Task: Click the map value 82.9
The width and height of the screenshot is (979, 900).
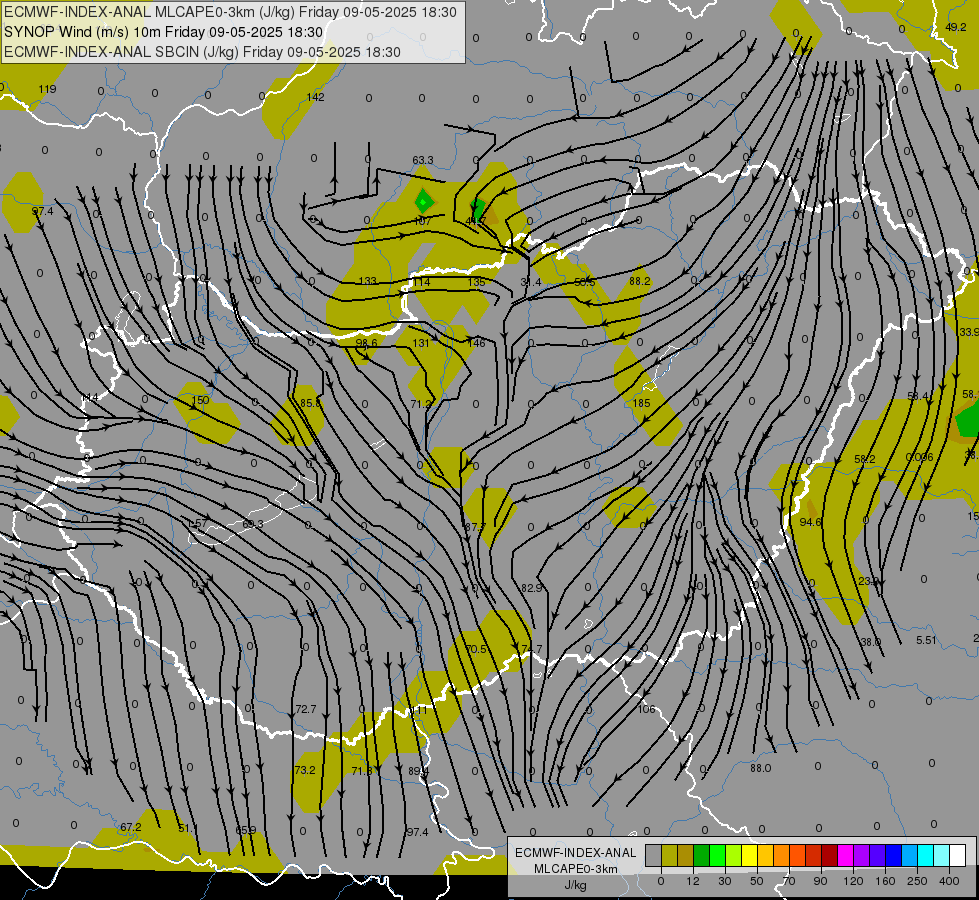Action: coord(531,588)
